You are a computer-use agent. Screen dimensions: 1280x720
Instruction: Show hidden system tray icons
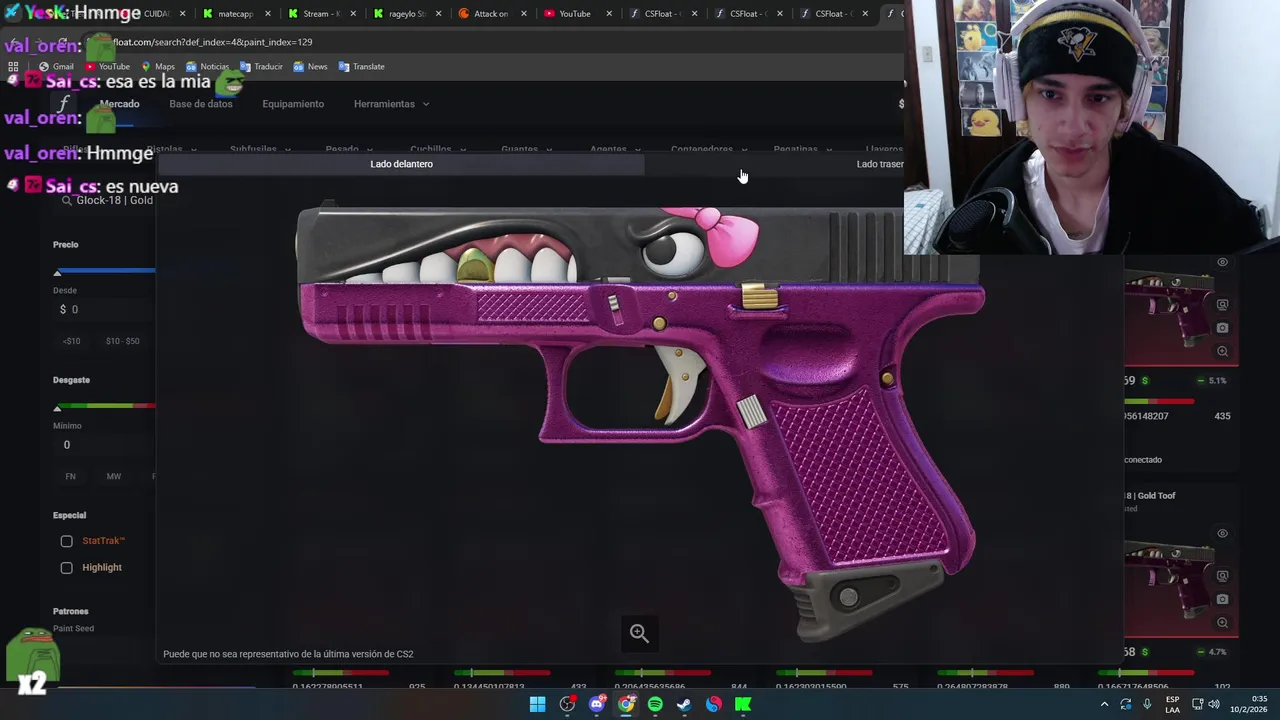(x=1104, y=704)
